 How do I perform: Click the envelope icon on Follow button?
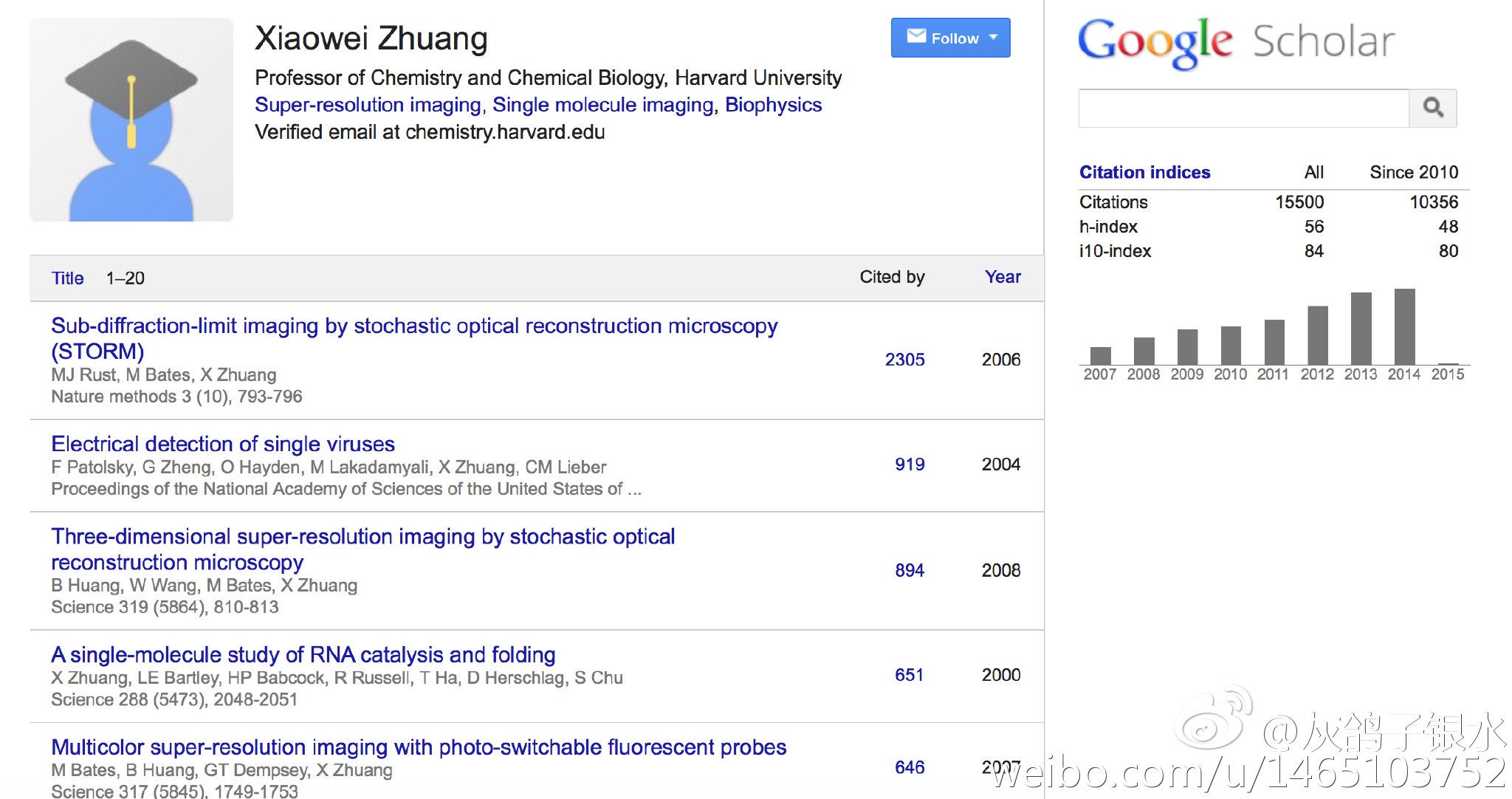[x=916, y=36]
